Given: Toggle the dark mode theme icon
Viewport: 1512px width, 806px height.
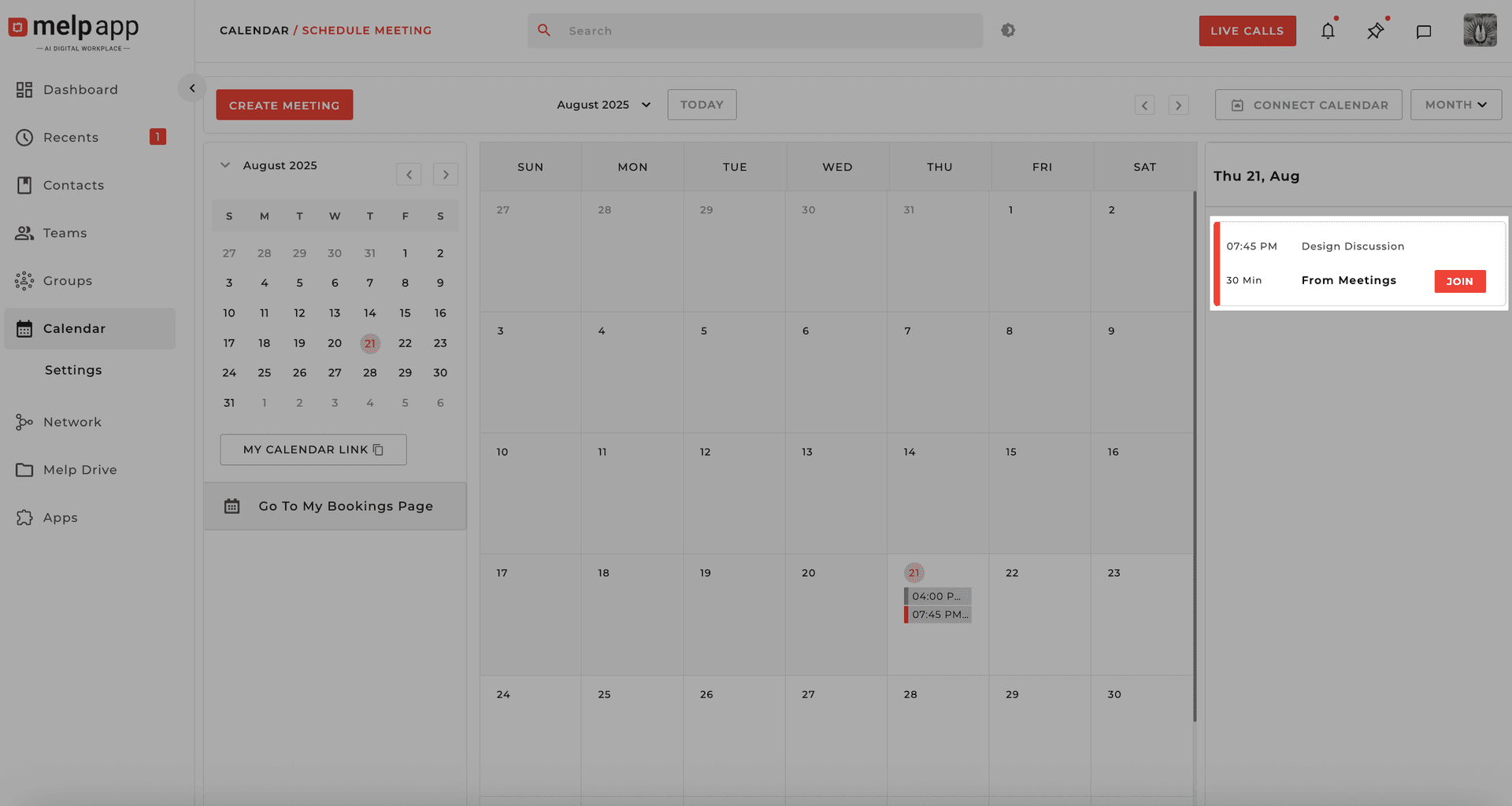Looking at the screenshot, I should [1008, 31].
